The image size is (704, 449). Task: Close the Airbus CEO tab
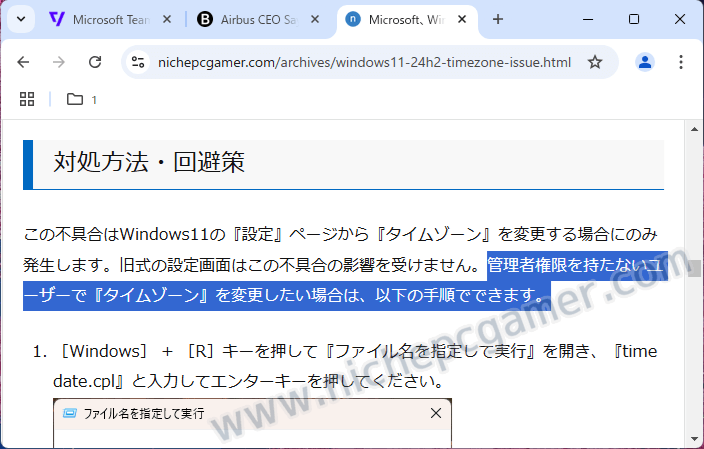click(315, 19)
